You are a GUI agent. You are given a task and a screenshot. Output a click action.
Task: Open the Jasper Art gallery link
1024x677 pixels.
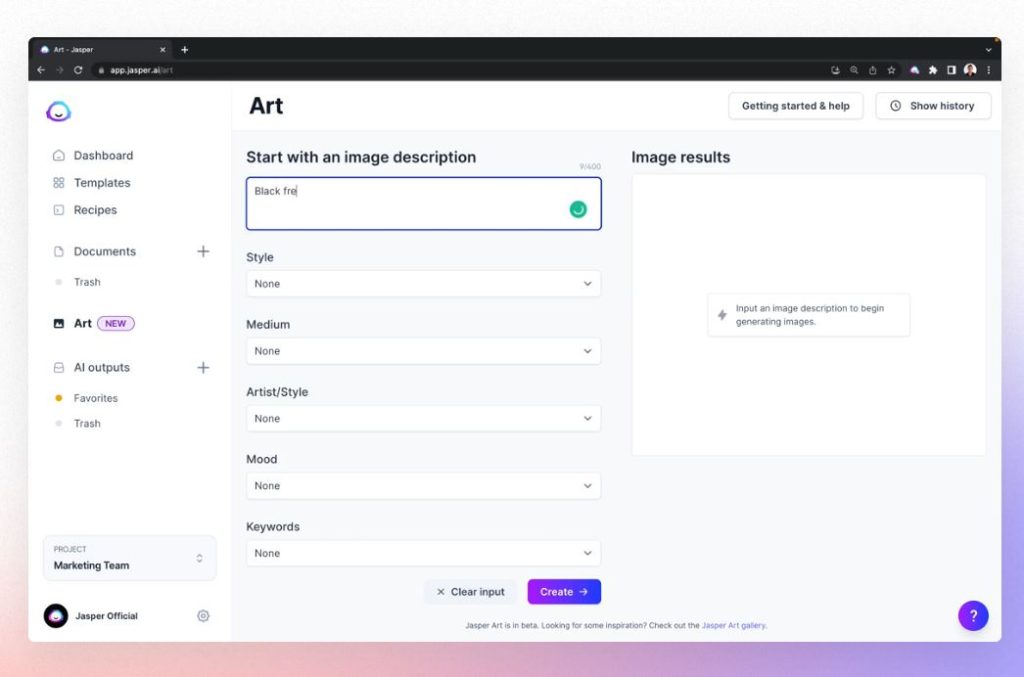(733, 625)
